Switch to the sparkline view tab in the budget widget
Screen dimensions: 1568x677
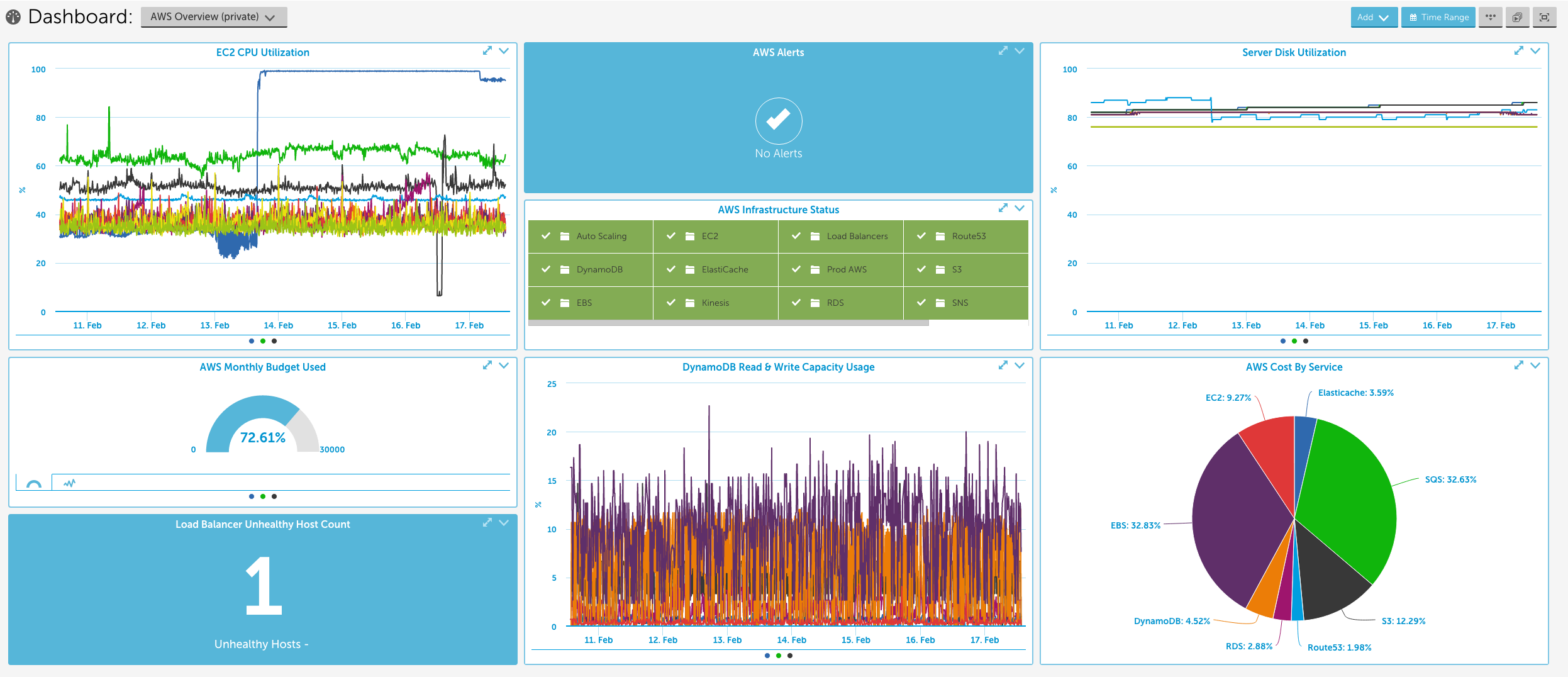tap(68, 483)
